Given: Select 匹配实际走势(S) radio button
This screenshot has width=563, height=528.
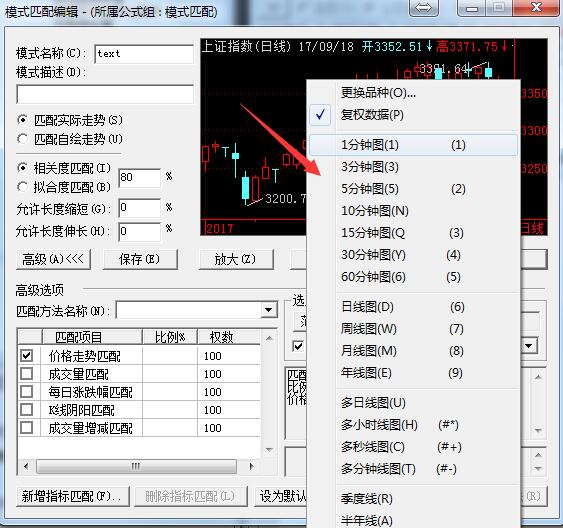Looking at the screenshot, I should pyautogui.click(x=22, y=120).
